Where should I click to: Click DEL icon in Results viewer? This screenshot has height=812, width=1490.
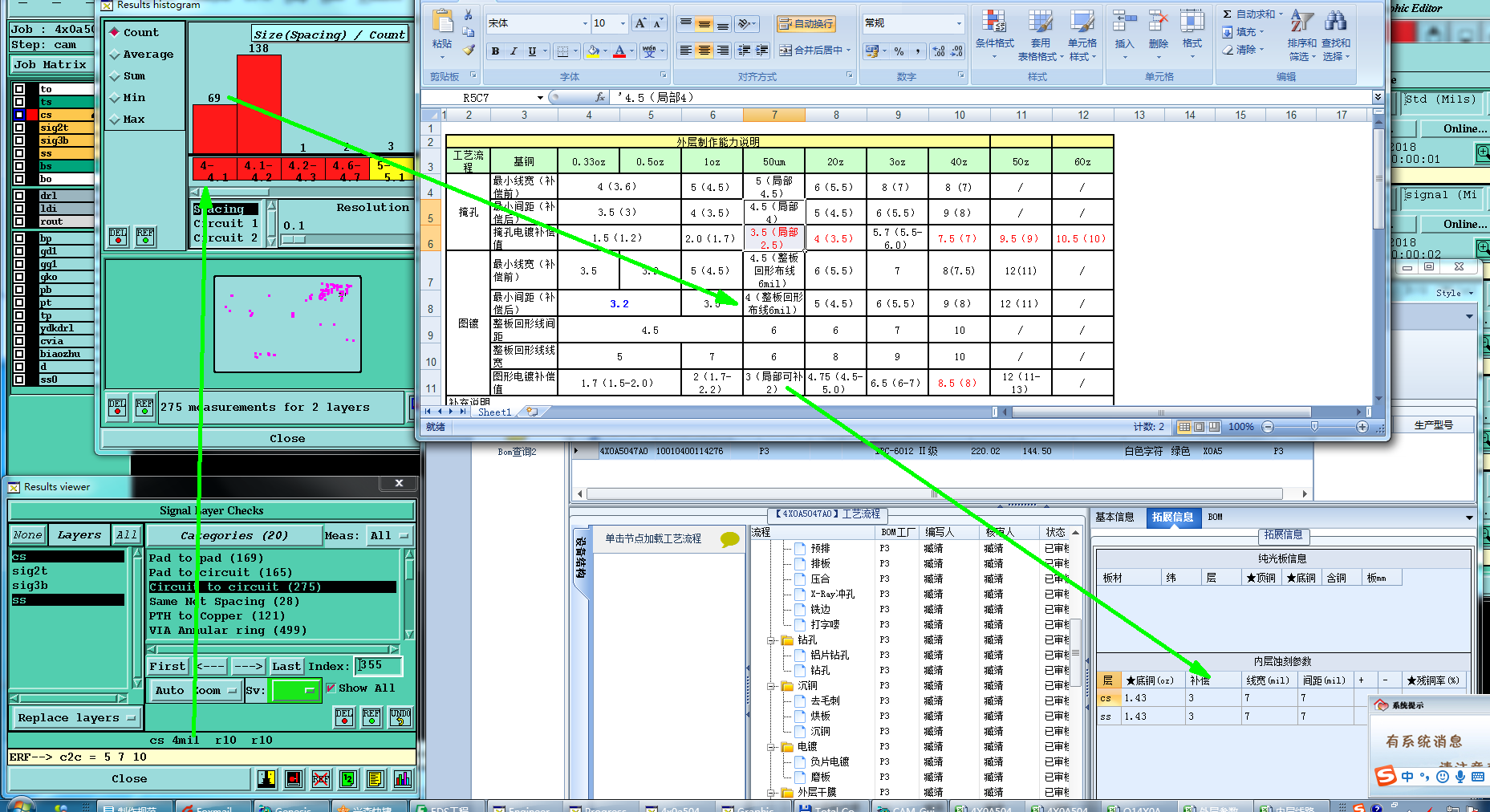343,717
